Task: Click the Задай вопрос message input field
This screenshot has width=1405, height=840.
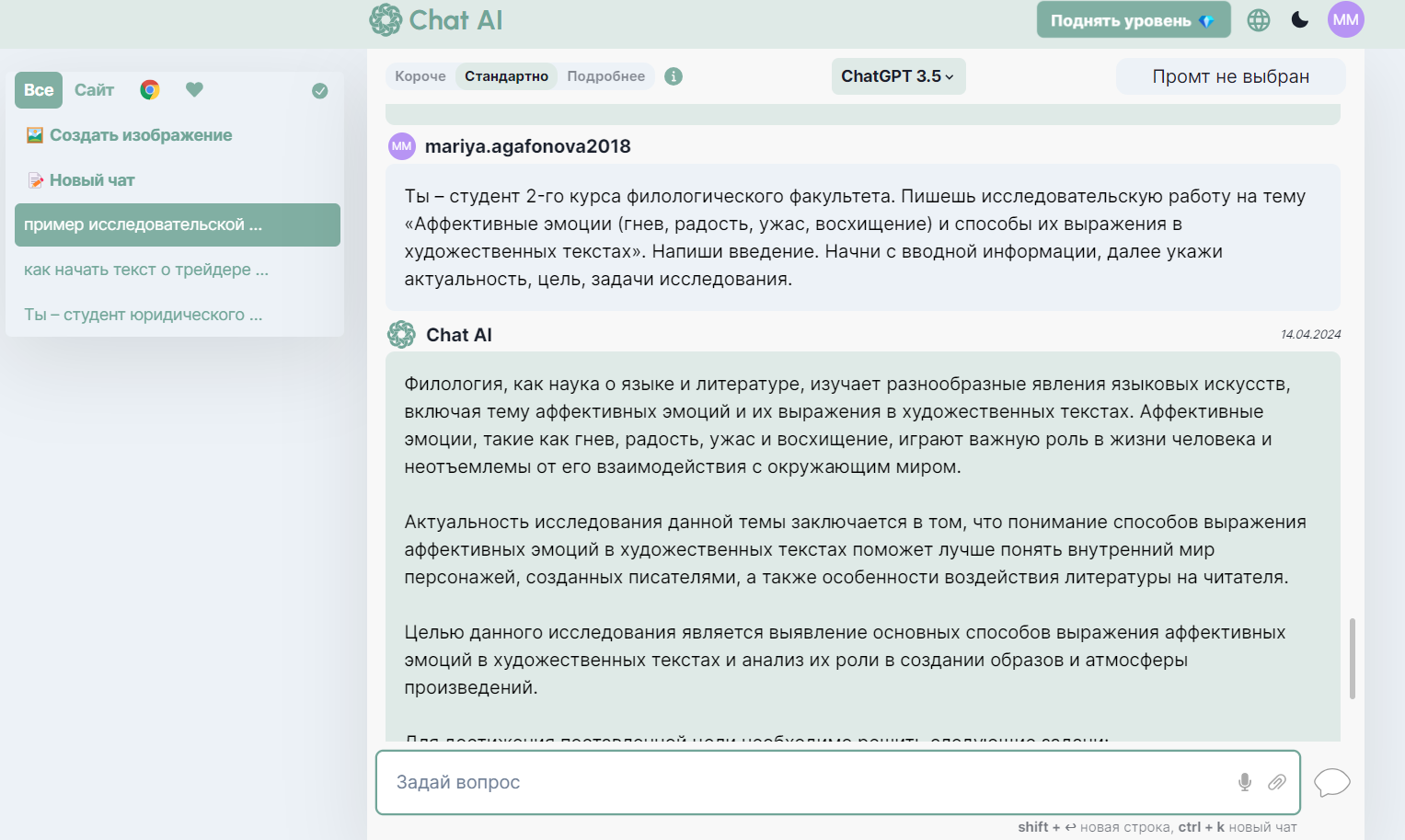Action: pyautogui.click(x=810, y=782)
